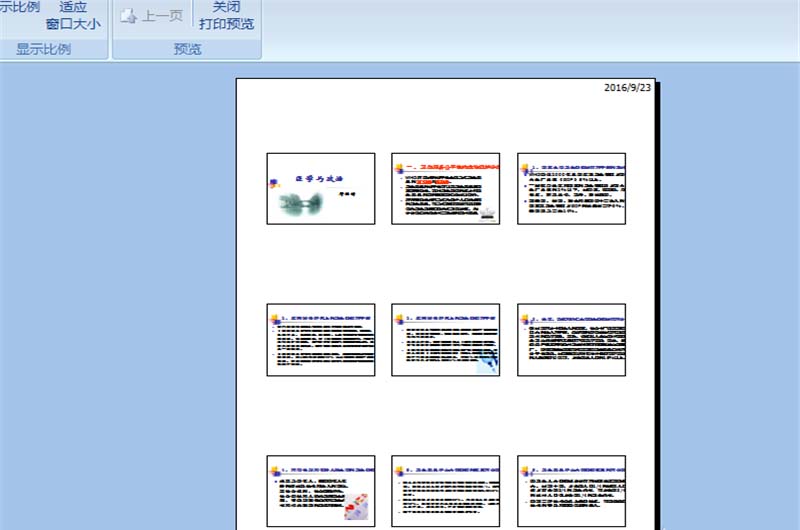Select the third slide in top row
The width and height of the screenshot is (800, 530).
click(x=571, y=188)
